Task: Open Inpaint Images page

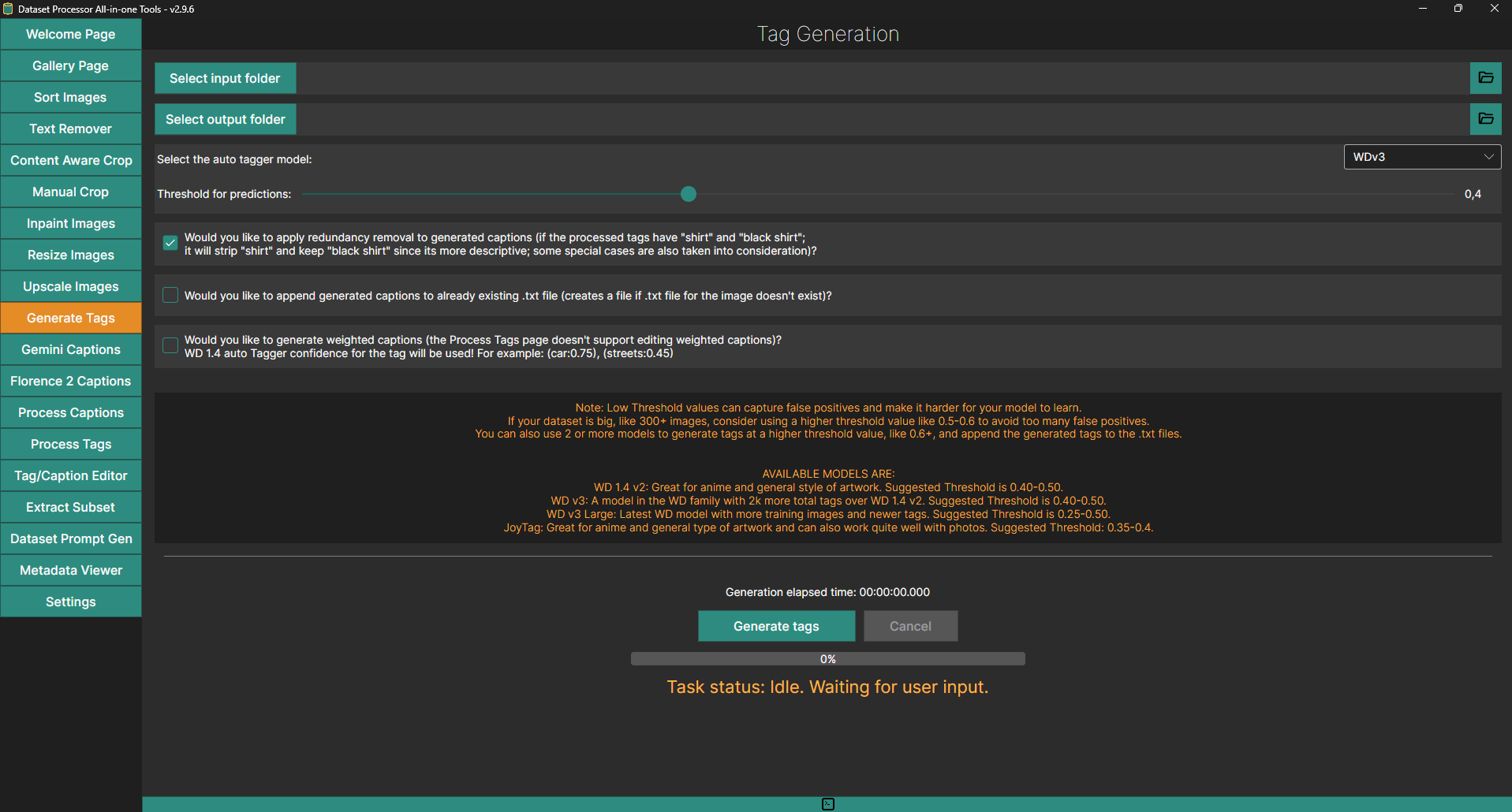Action: click(x=71, y=223)
